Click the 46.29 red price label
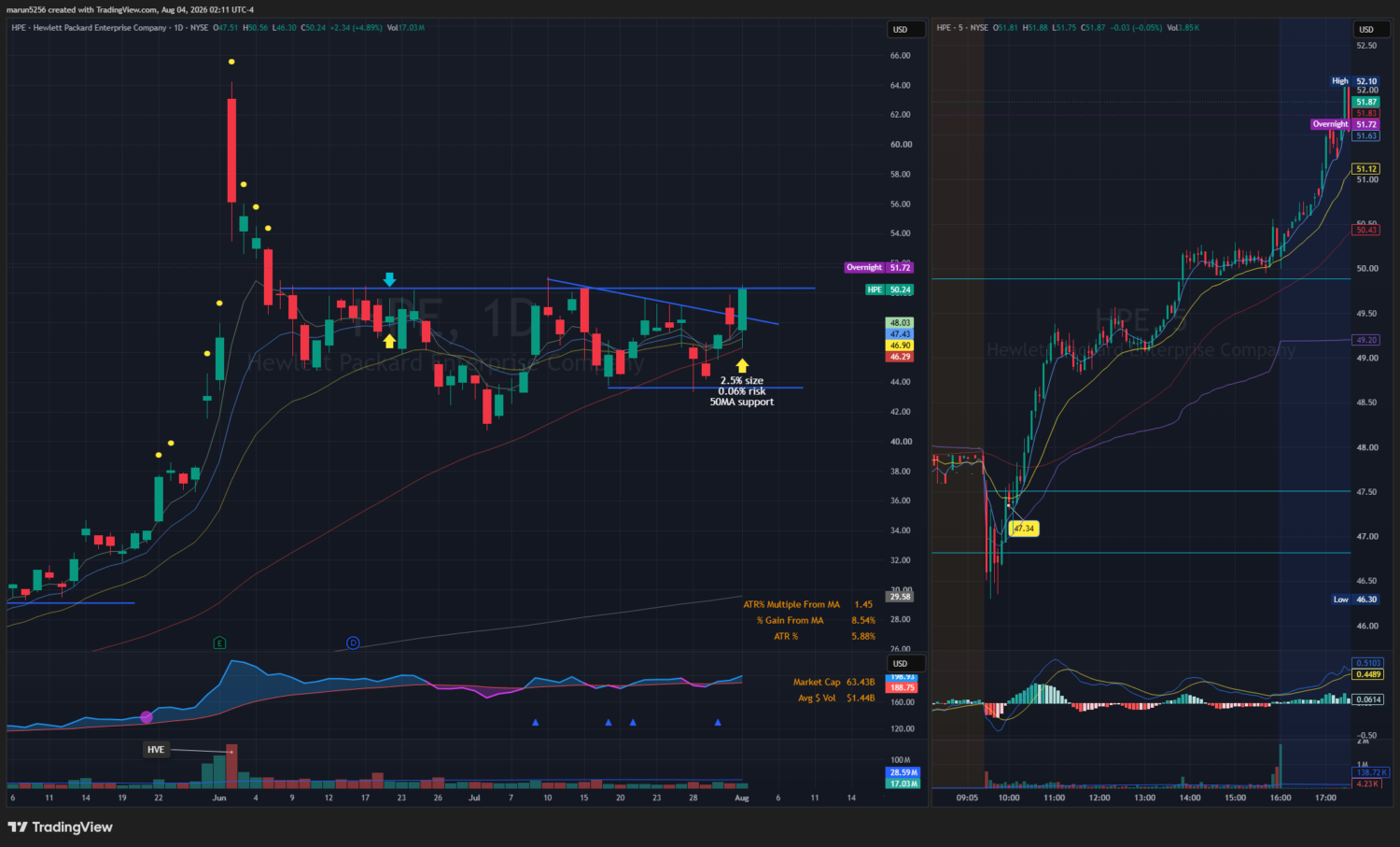Image resolution: width=1400 pixels, height=847 pixels. click(x=900, y=357)
